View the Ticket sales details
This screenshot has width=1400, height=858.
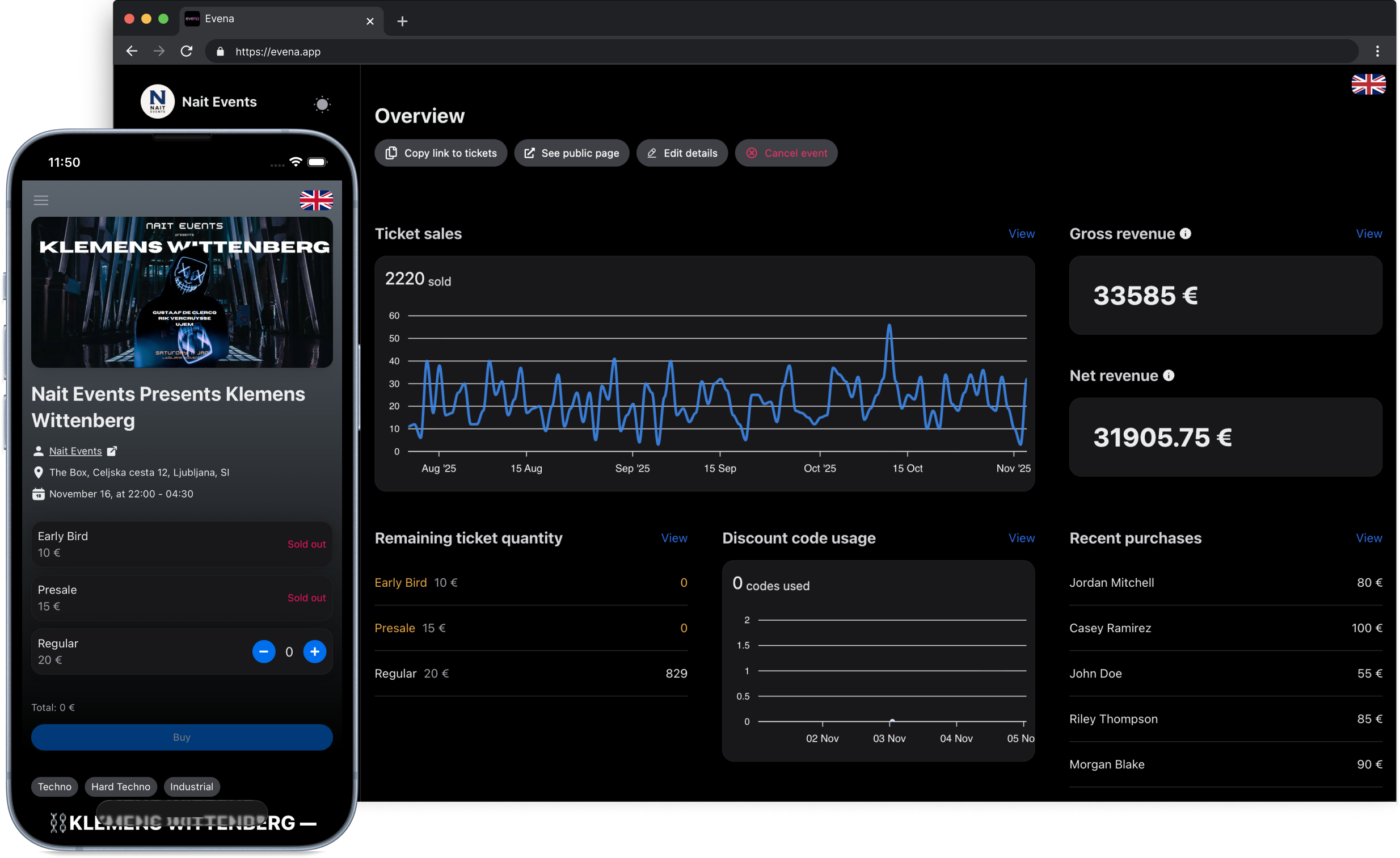pos(1021,234)
